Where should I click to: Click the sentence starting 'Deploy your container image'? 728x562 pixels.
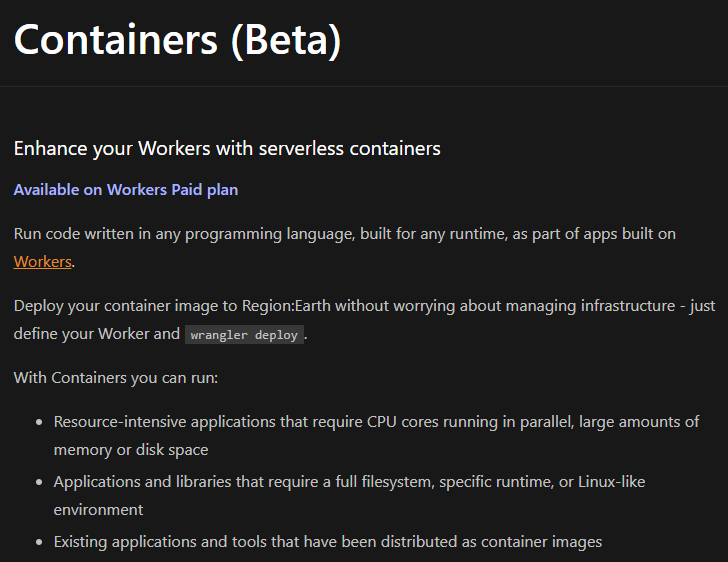point(364,320)
